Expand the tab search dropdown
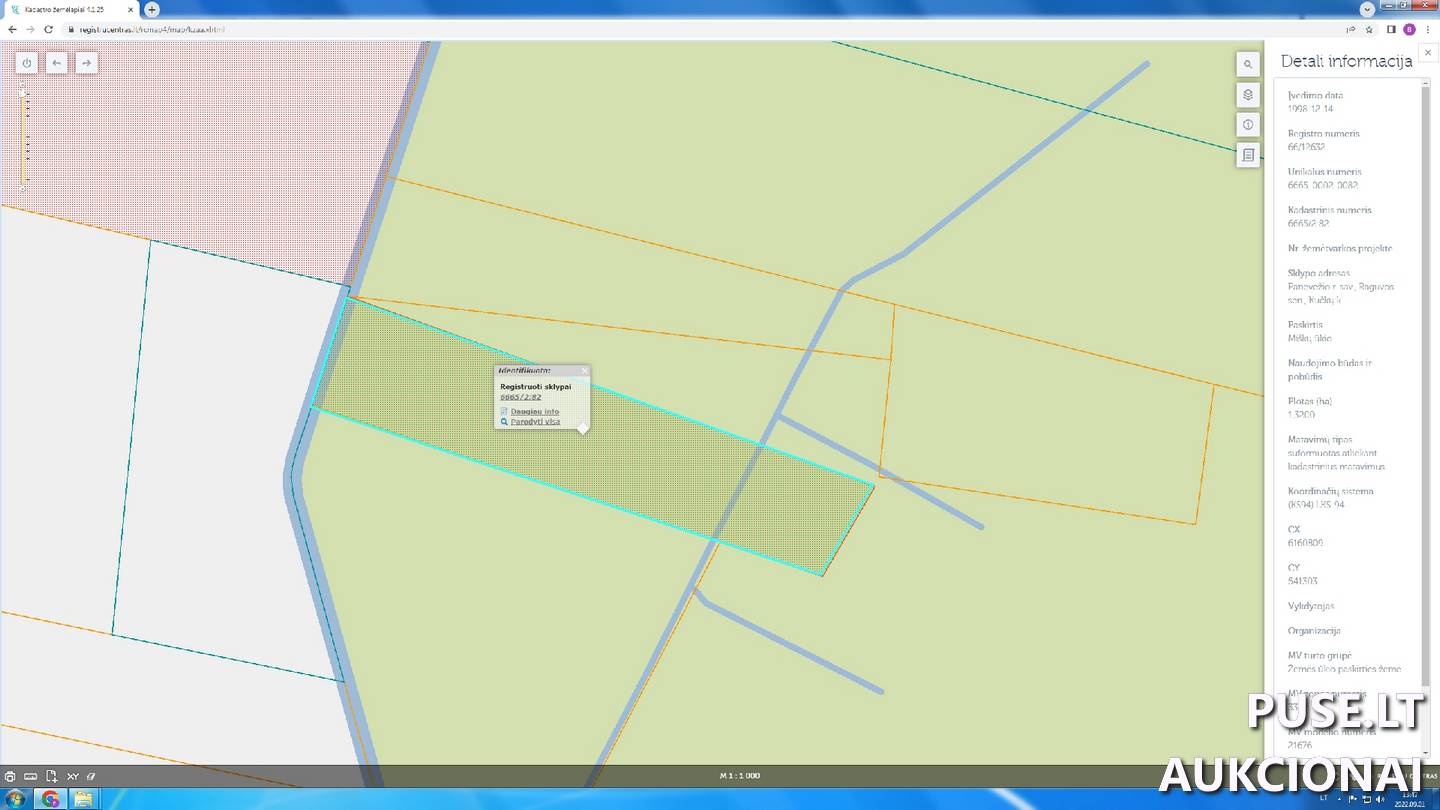Screen dimensions: 1440x810 (x=1367, y=8)
